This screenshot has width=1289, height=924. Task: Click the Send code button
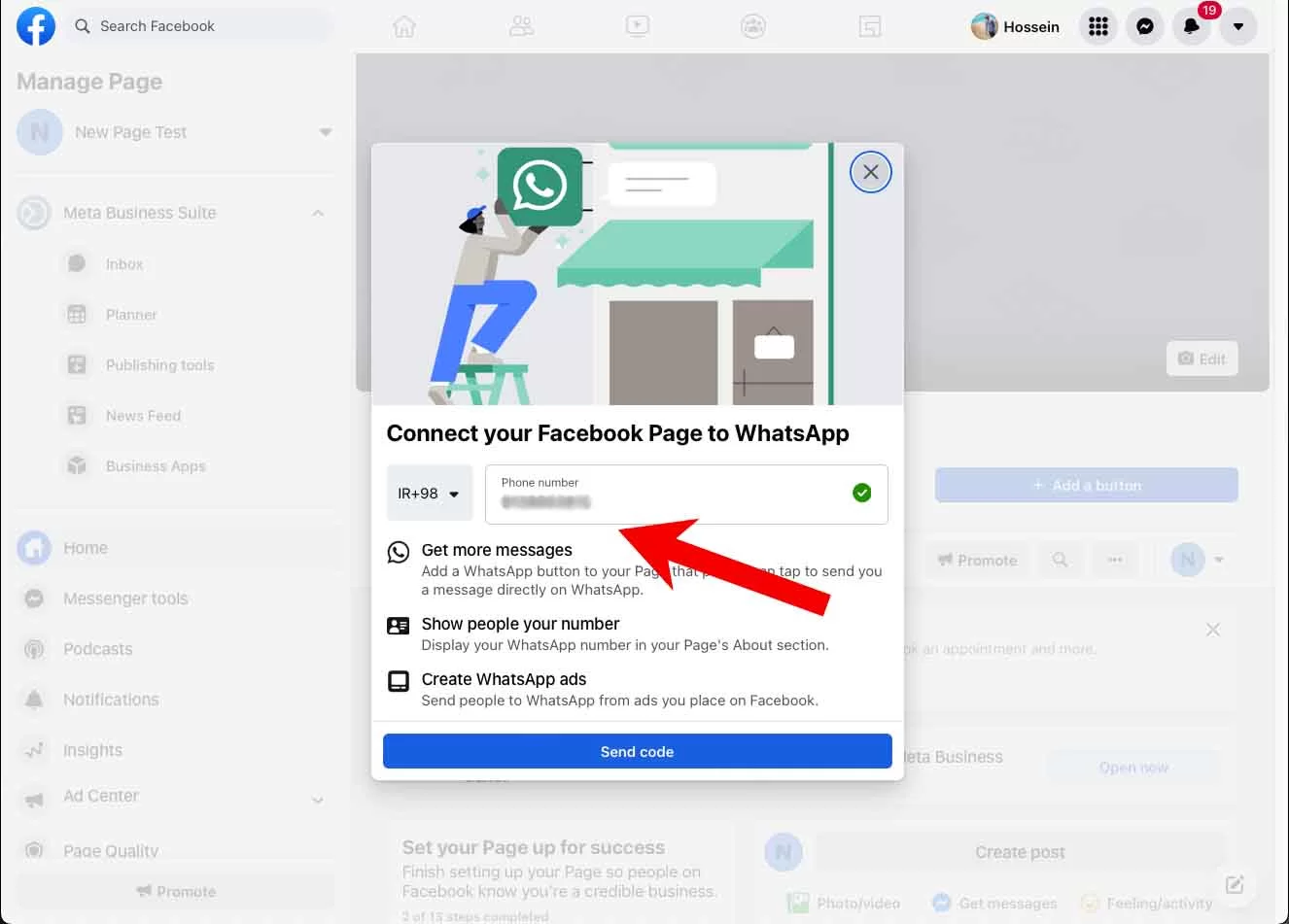pyautogui.click(x=637, y=751)
